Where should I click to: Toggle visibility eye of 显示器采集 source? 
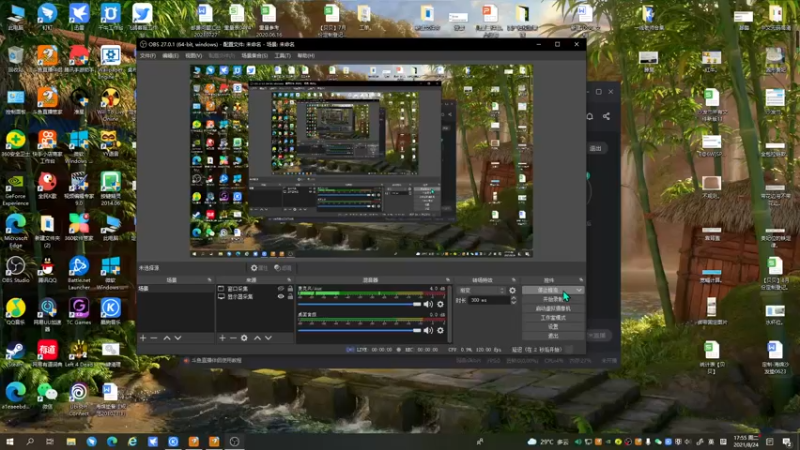click(281, 296)
